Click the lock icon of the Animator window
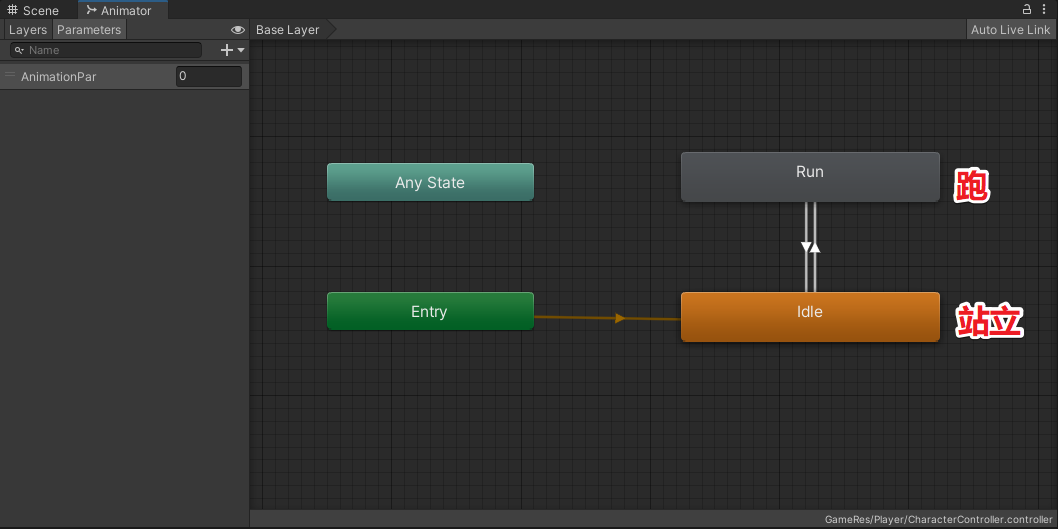Image resolution: width=1058 pixels, height=529 pixels. [x=1027, y=9]
